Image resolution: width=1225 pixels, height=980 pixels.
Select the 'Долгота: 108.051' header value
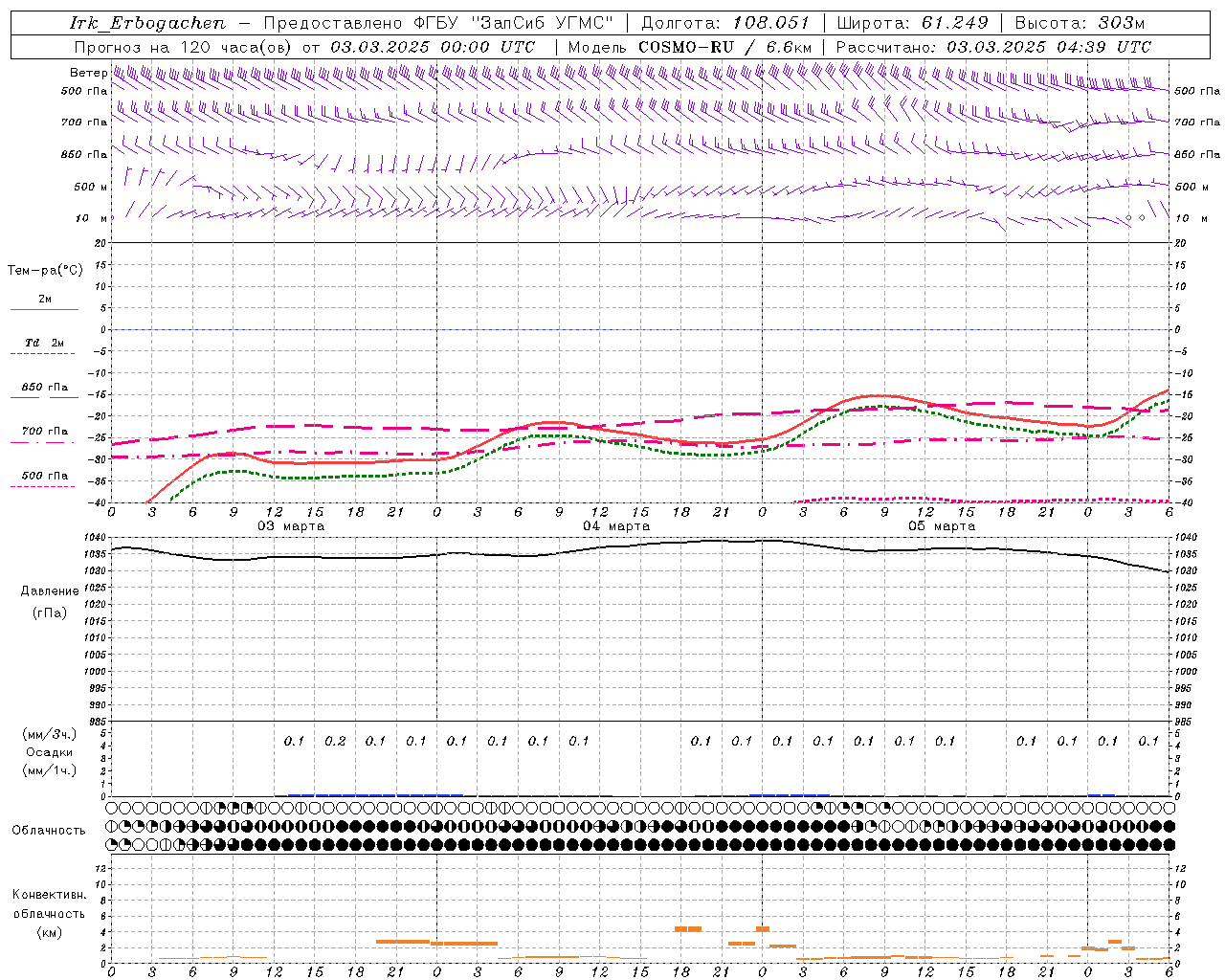tap(725, 23)
